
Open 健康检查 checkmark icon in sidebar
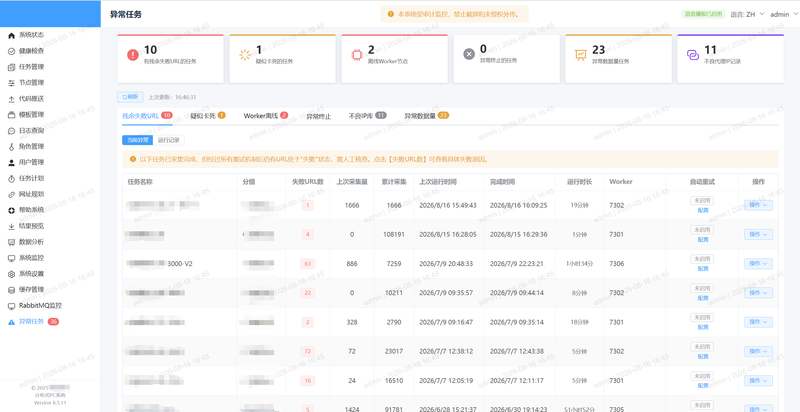point(11,51)
